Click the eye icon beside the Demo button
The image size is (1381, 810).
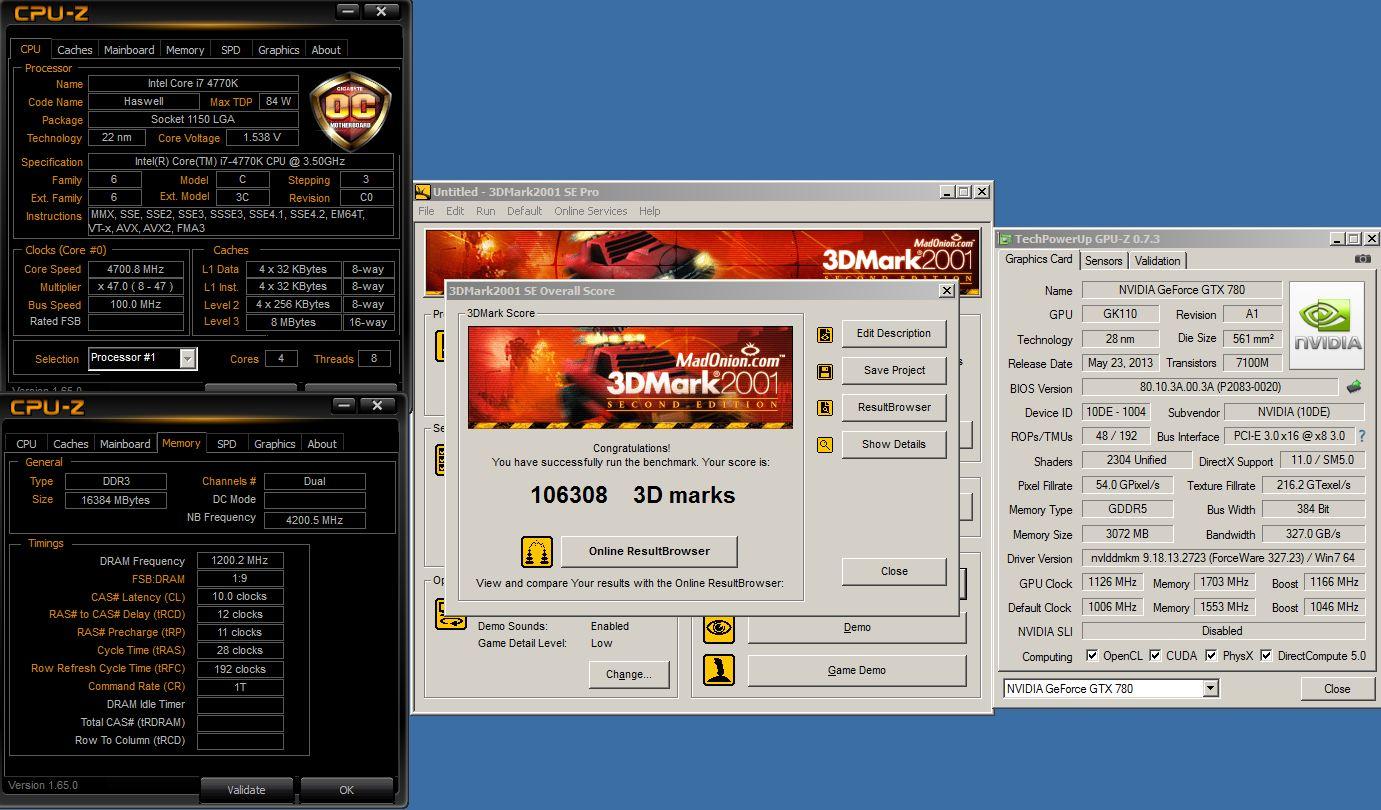tap(719, 628)
